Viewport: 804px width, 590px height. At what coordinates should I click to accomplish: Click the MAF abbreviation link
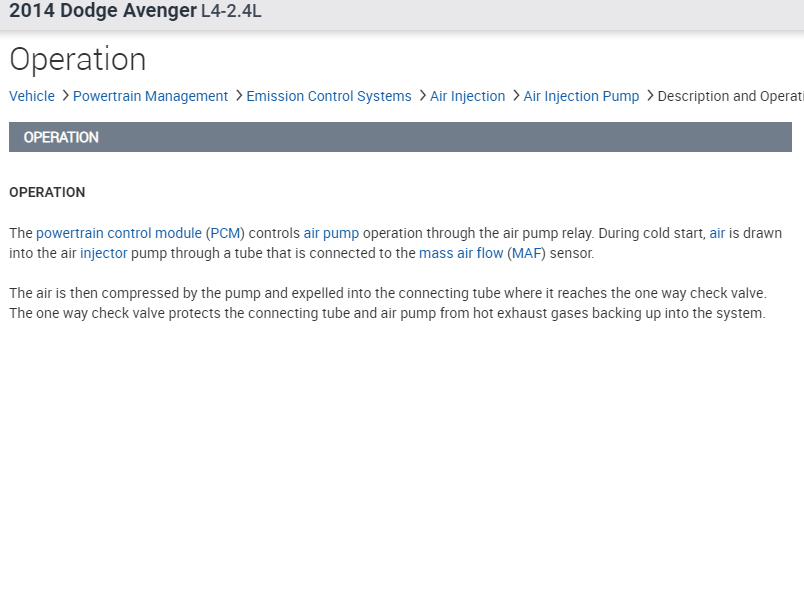[x=527, y=253]
